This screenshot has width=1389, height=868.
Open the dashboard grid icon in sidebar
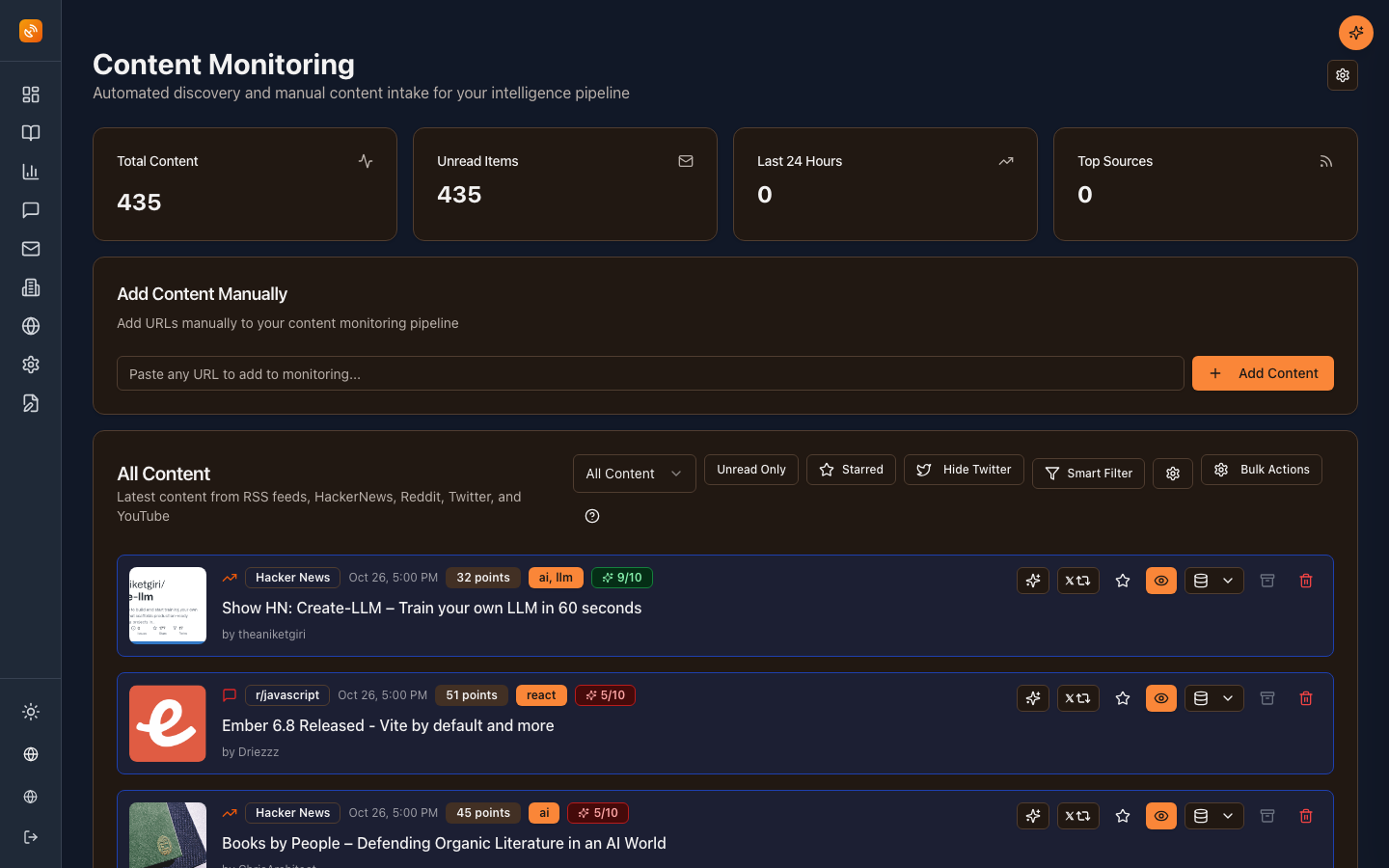[30, 94]
